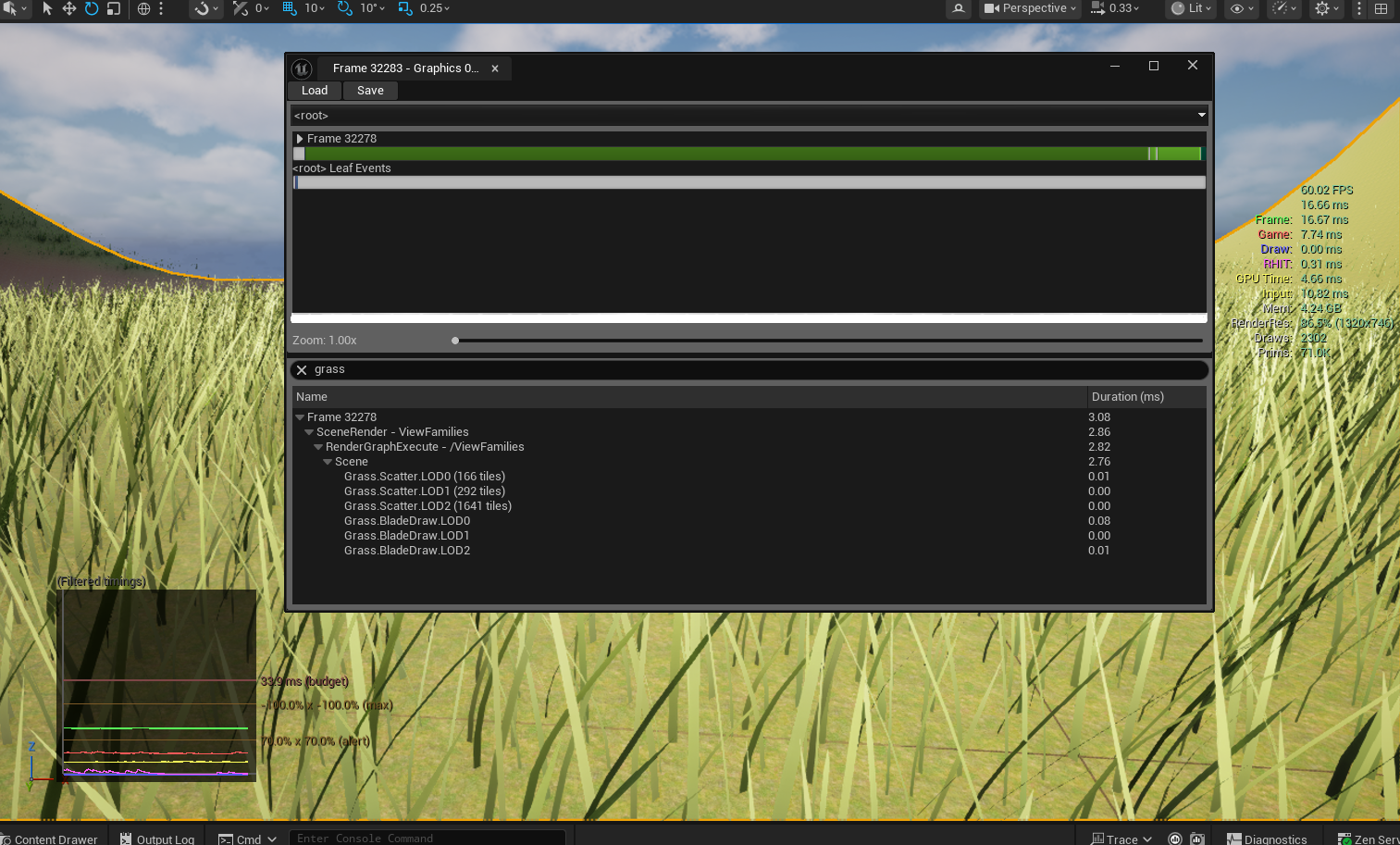Click the trace pause/resume round icon
Viewport: 1400px width, 845px height.
[1175, 839]
